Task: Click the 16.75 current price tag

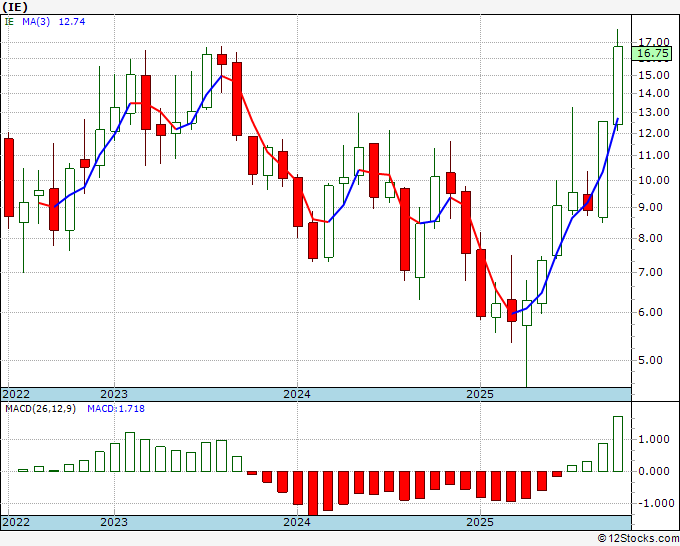Action: point(653,53)
